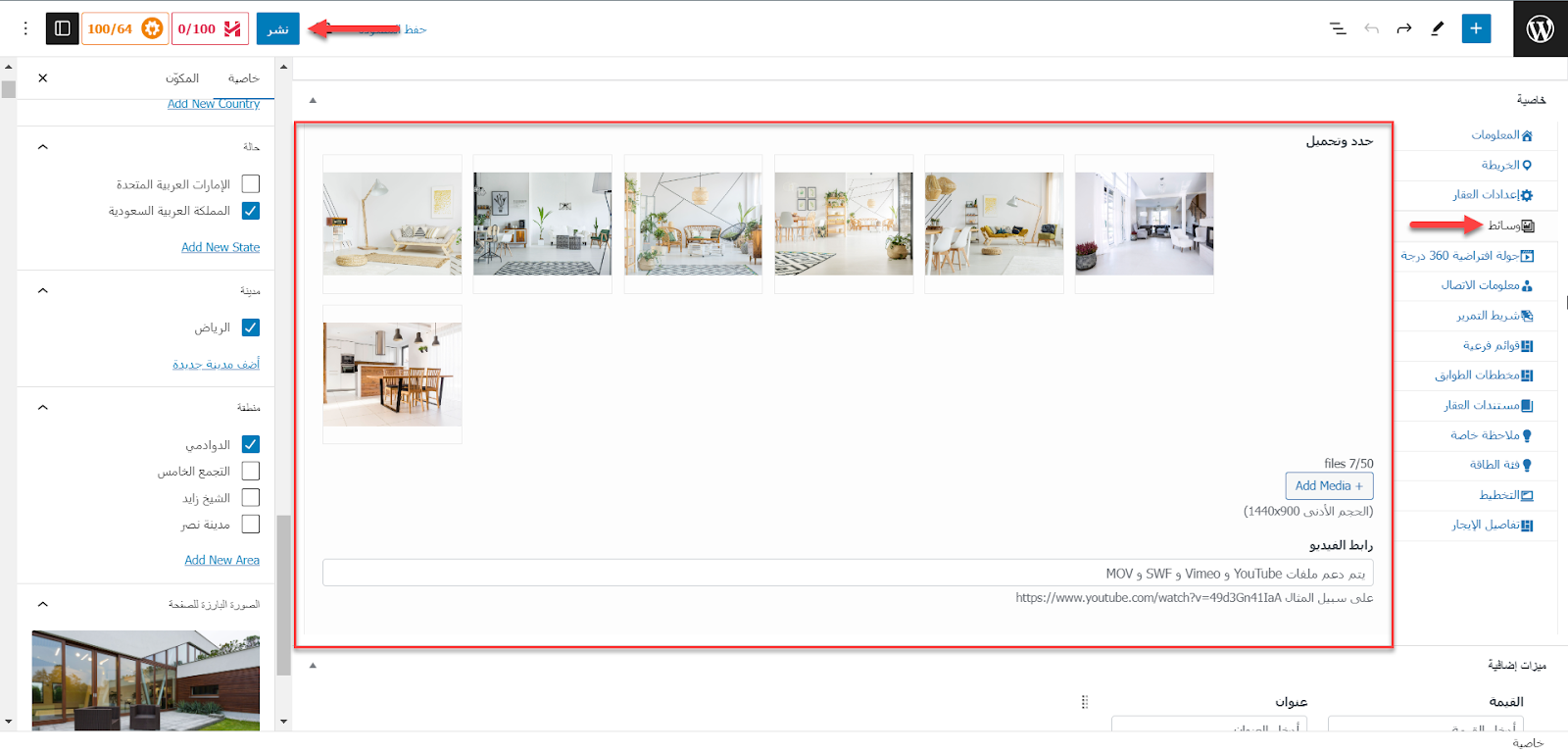Open the editor options three-dot menu
The image size is (1568, 753).
point(25,28)
